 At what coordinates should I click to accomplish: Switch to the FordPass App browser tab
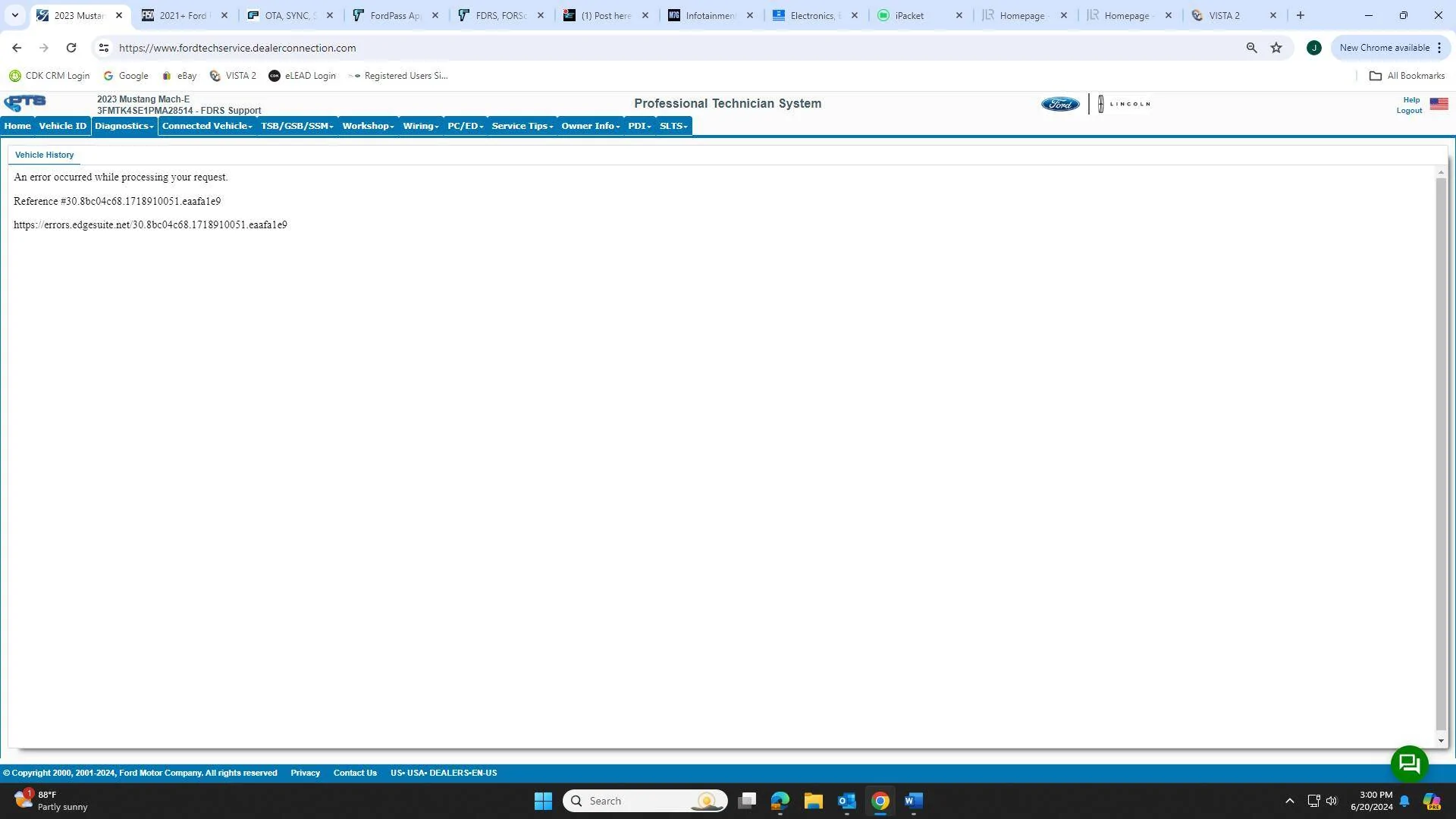(394, 15)
